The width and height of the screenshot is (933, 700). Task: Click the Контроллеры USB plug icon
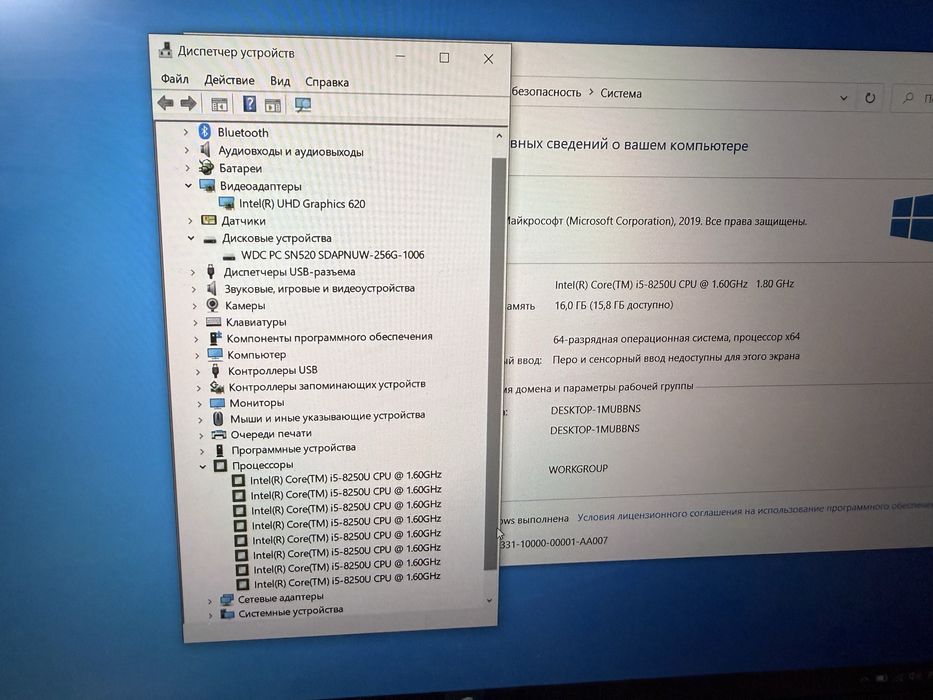coord(215,370)
